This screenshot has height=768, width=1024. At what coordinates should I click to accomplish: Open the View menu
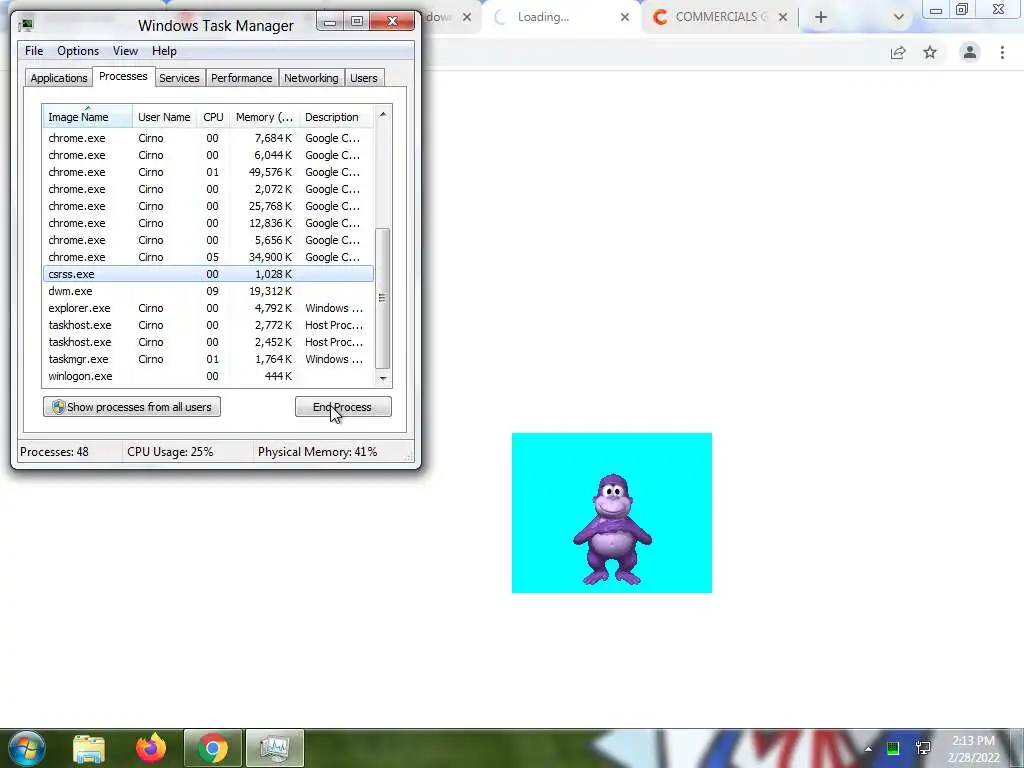click(x=125, y=51)
